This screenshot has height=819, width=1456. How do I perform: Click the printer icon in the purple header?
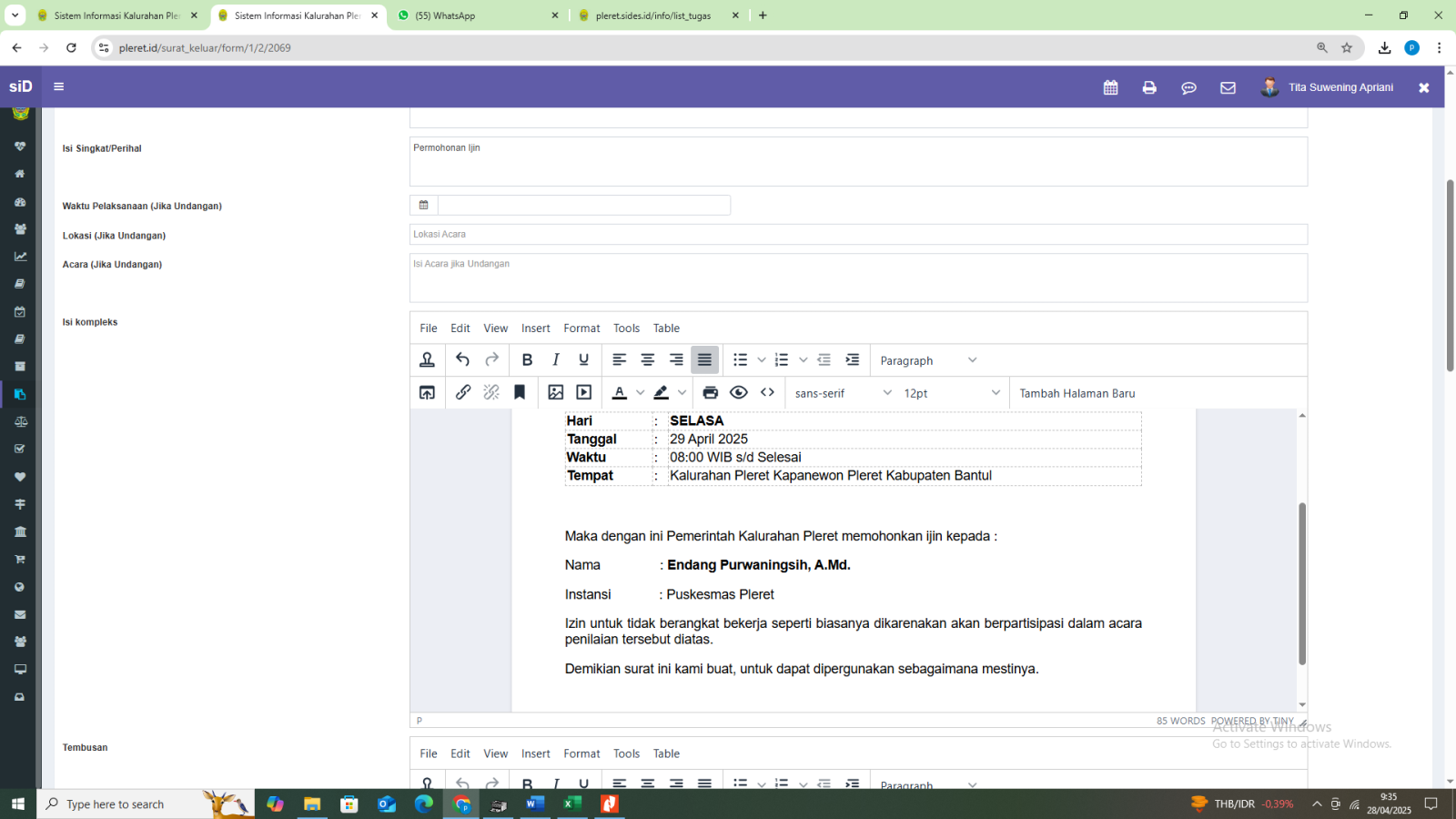pyautogui.click(x=1149, y=87)
